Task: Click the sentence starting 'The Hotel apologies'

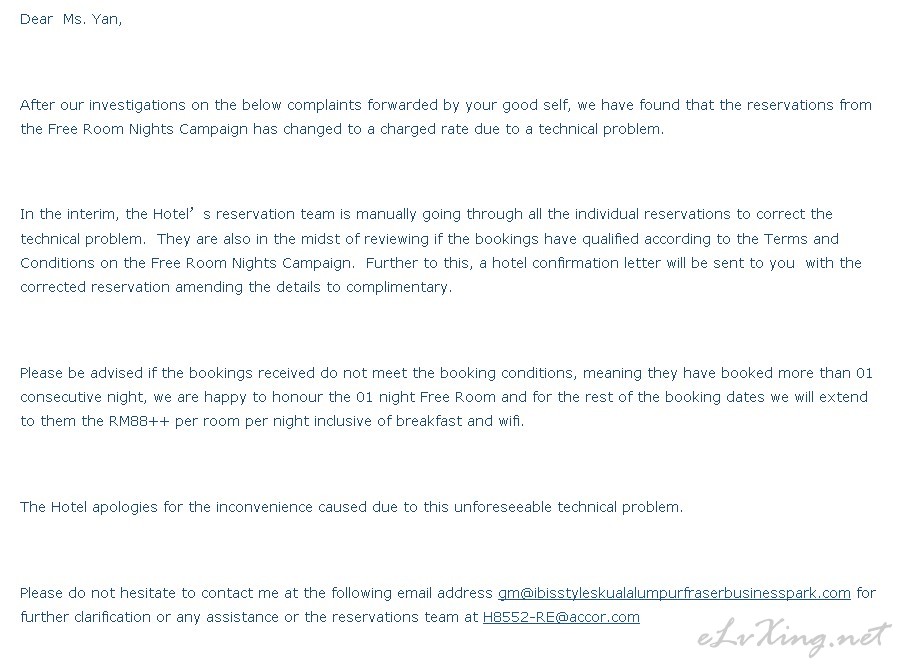Action: (351, 507)
